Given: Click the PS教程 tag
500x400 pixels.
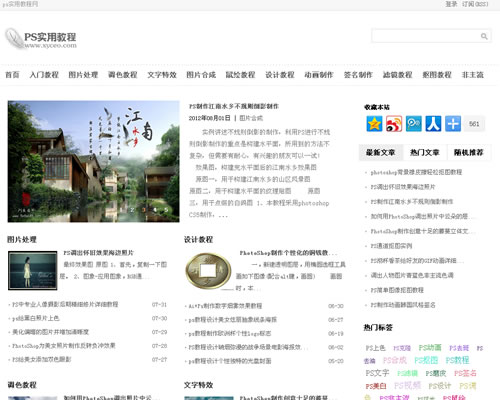Looking at the screenshot, I should point(457,360).
